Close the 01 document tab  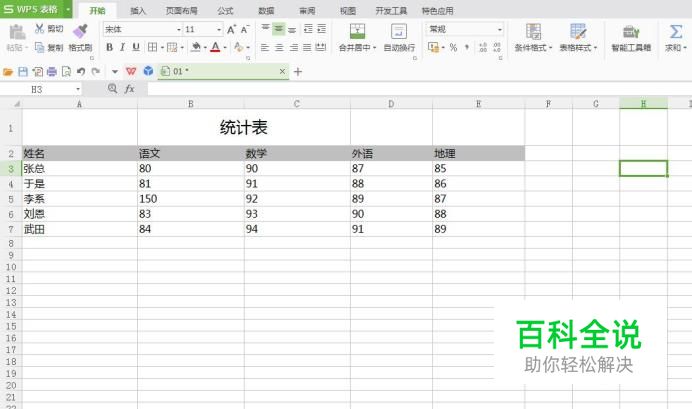point(282,71)
